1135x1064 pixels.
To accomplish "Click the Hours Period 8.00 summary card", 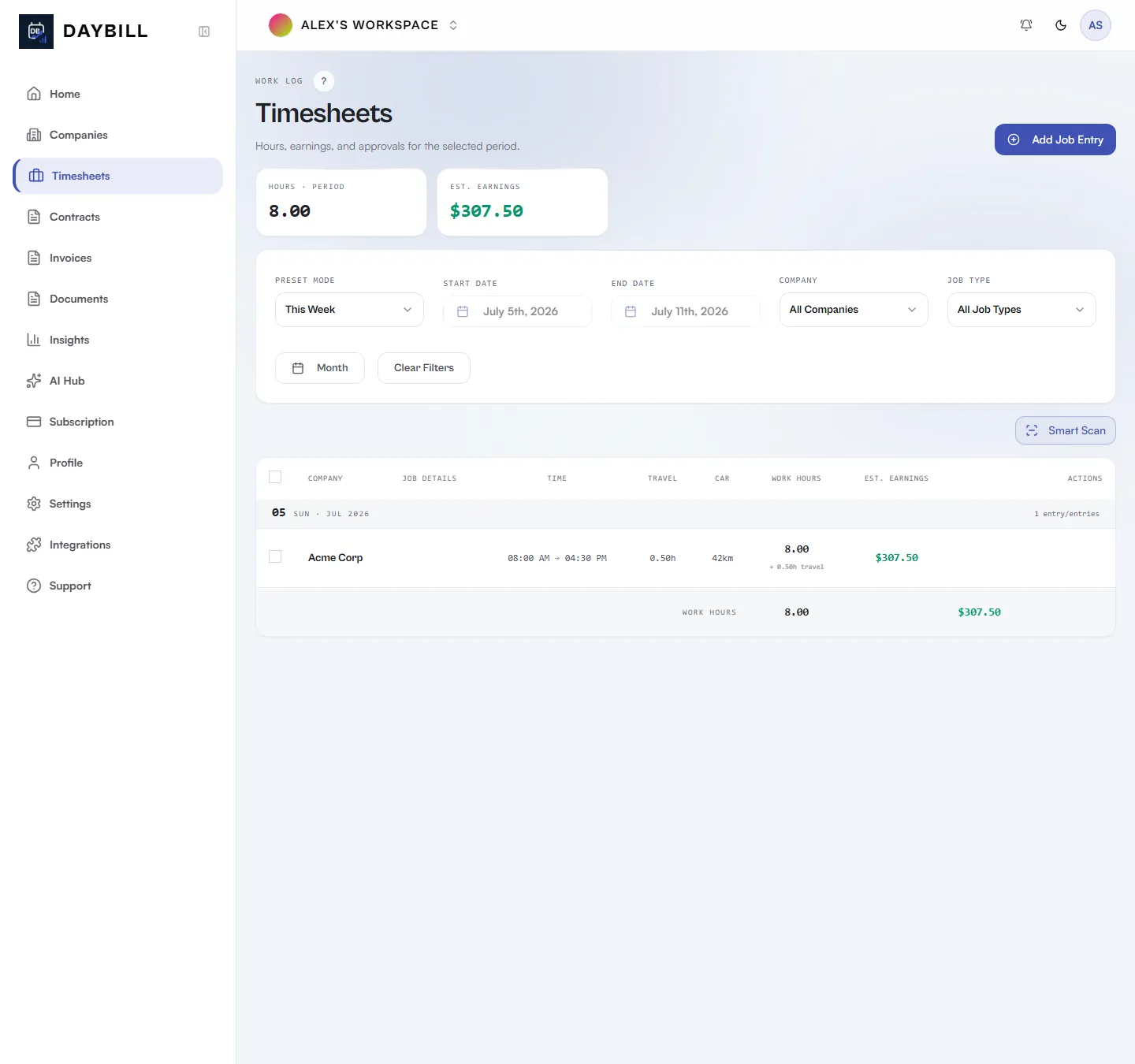I will pyautogui.click(x=341, y=202).
